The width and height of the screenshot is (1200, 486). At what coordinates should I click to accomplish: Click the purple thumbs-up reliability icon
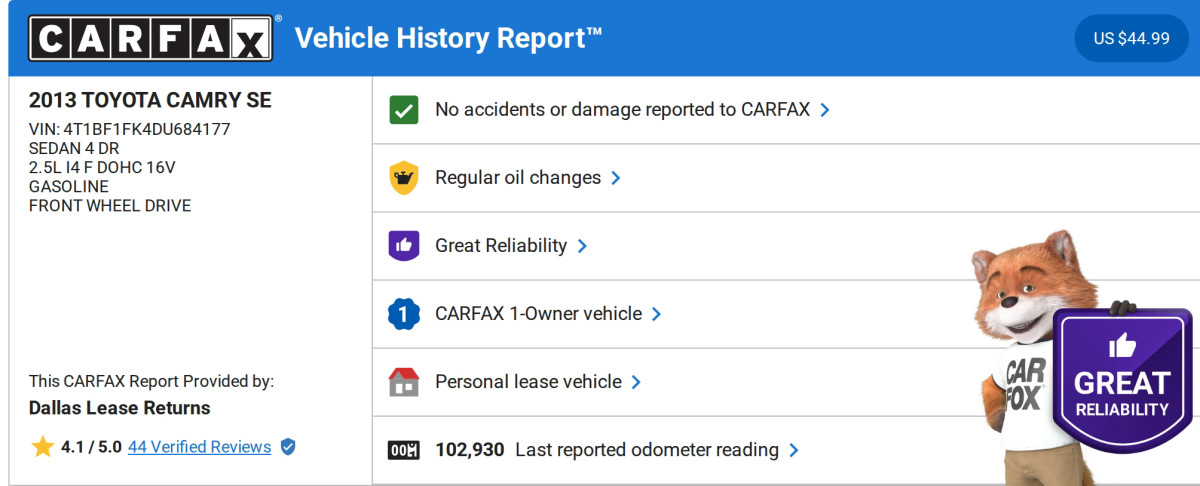[404, 246]
